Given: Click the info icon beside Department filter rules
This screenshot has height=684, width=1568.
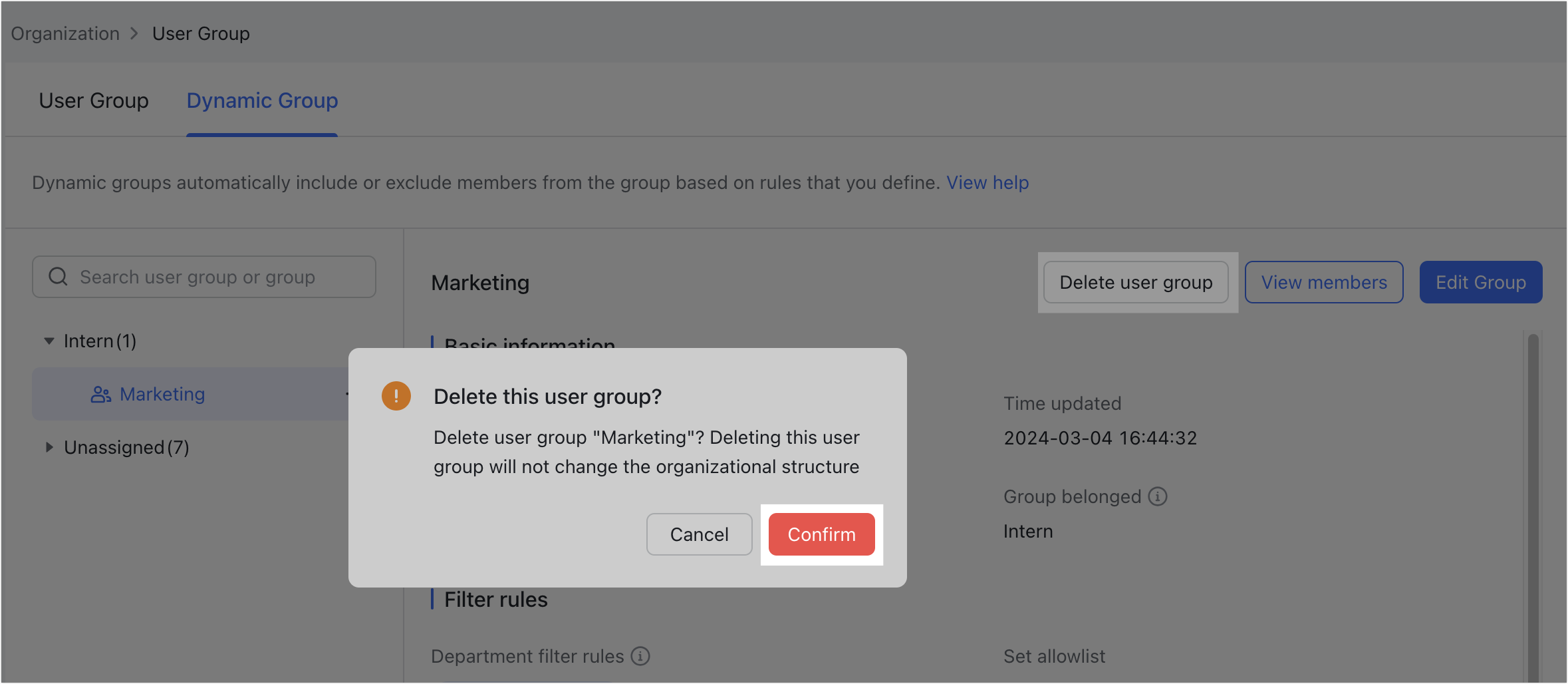Looking at the screenshot, I should [x=640, y=656].
